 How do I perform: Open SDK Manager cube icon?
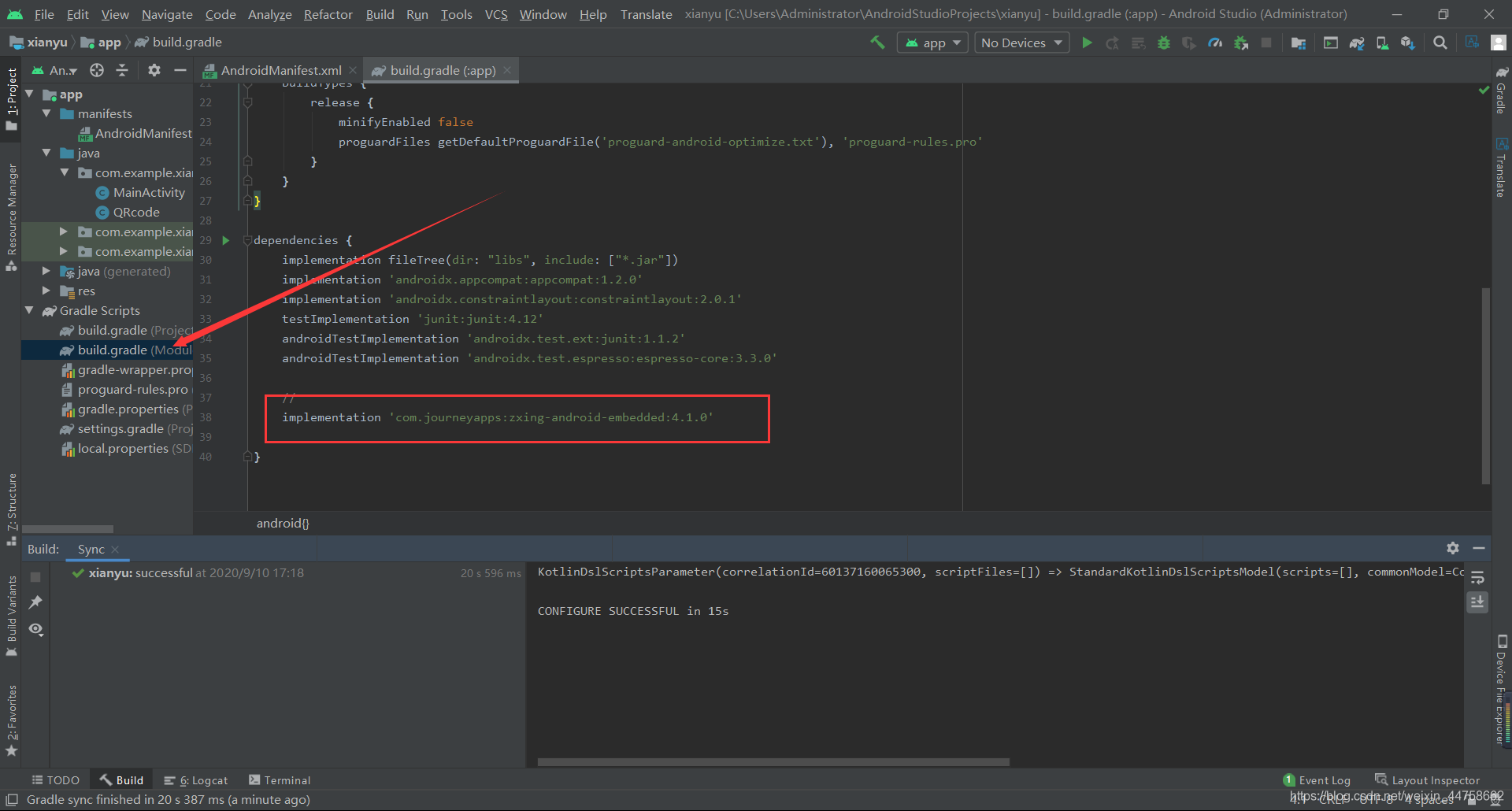tap(1407, 43)
